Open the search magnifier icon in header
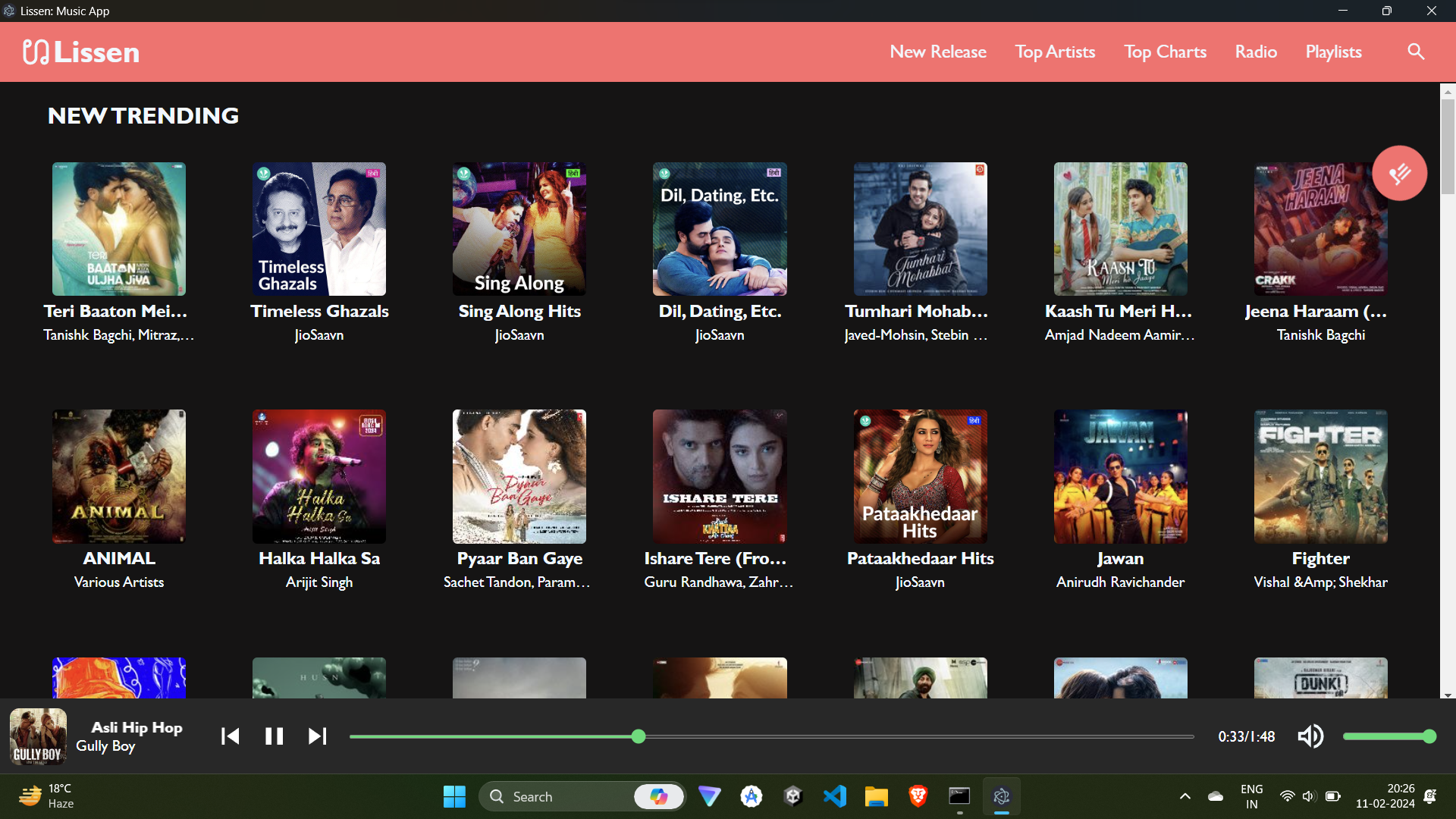This screenshot has width=1456, height=819. (x=1415, y=52)
